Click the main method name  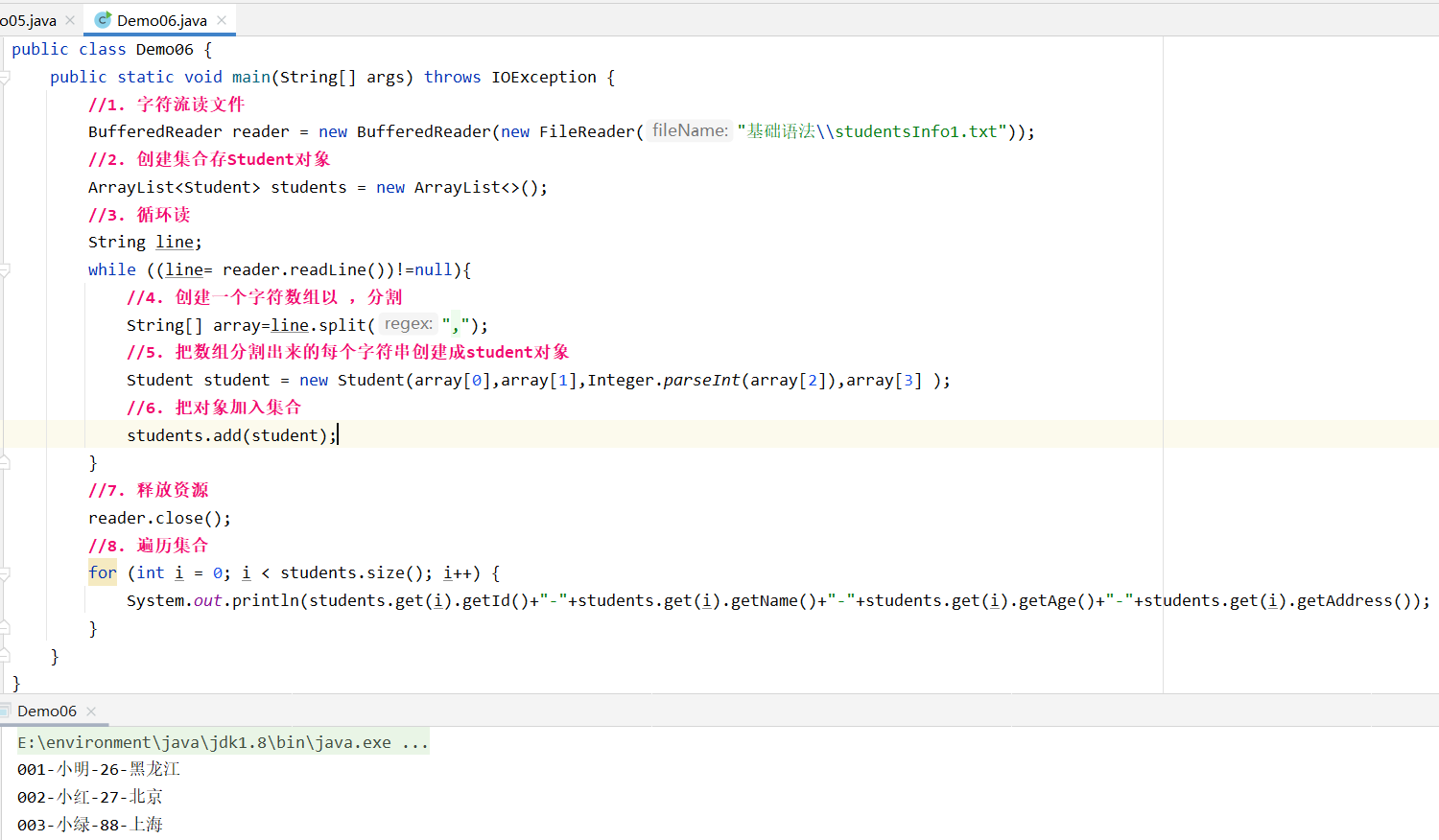(x=251, y=77)
